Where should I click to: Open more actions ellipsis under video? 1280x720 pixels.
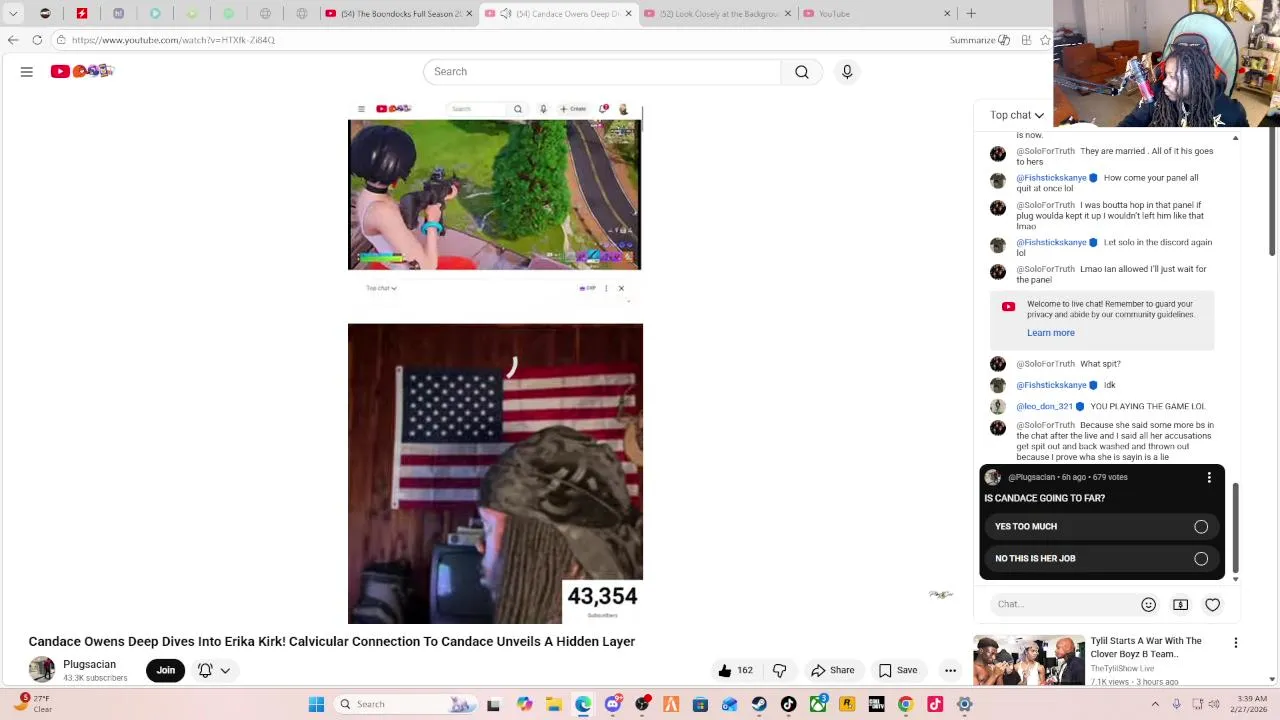click(x=950, y=670)
